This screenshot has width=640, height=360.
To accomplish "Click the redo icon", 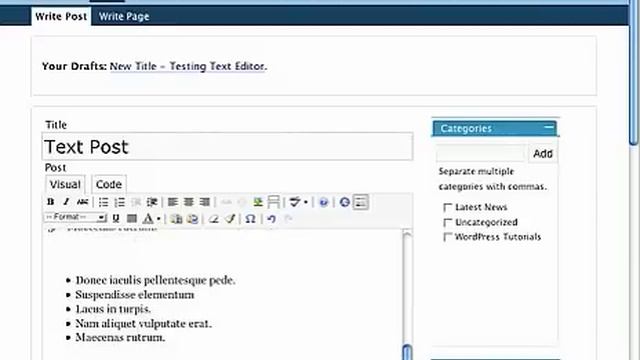I will (x=288, y=219).
